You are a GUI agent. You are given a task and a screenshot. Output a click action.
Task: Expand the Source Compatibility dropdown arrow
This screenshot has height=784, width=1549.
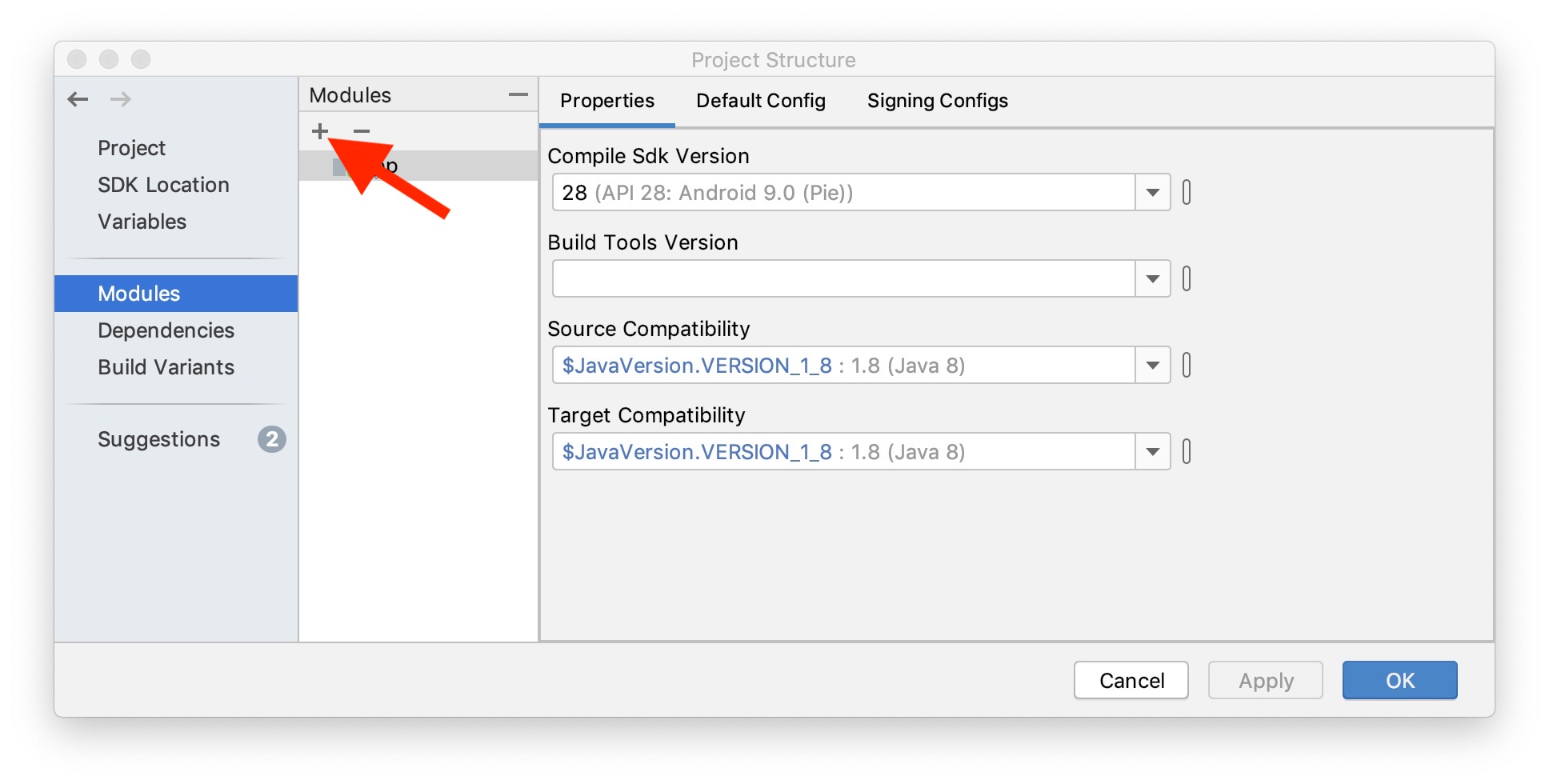(1153, 365)
